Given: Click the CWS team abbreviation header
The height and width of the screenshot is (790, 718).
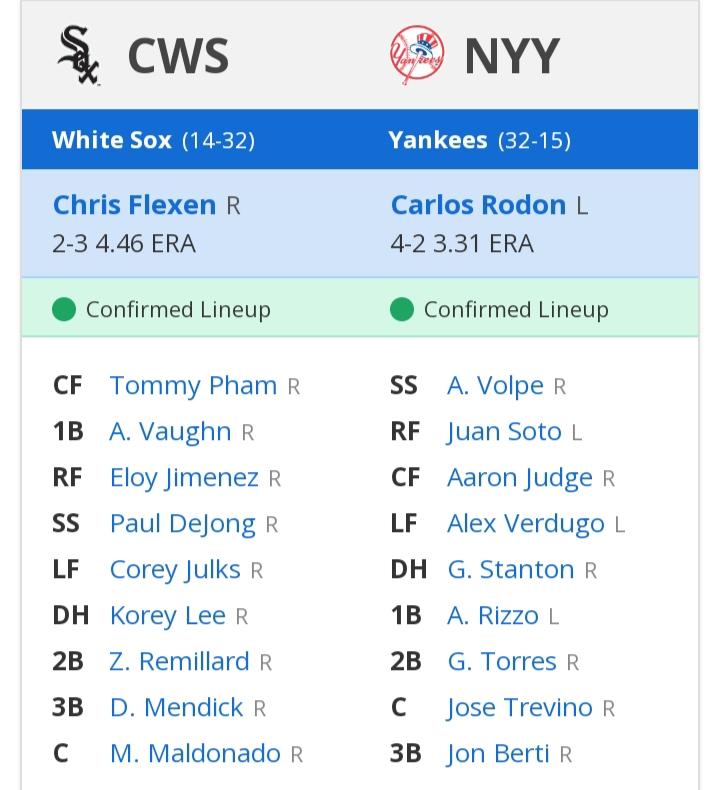Looking at the screenshot, I should point(178,55).
